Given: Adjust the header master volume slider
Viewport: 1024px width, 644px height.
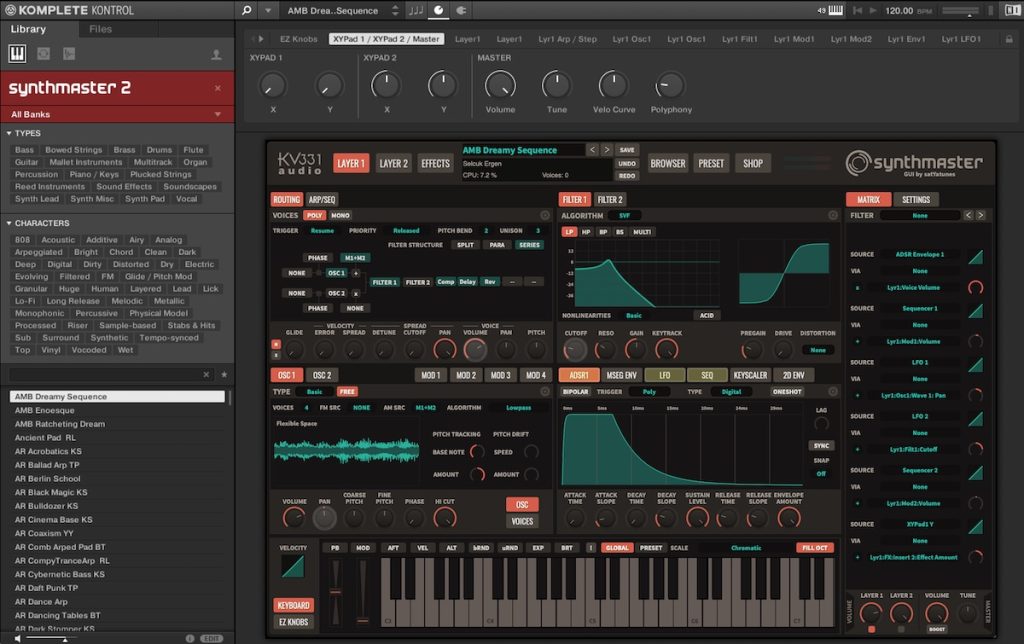Looking at the screenshot, I should 960,11.
